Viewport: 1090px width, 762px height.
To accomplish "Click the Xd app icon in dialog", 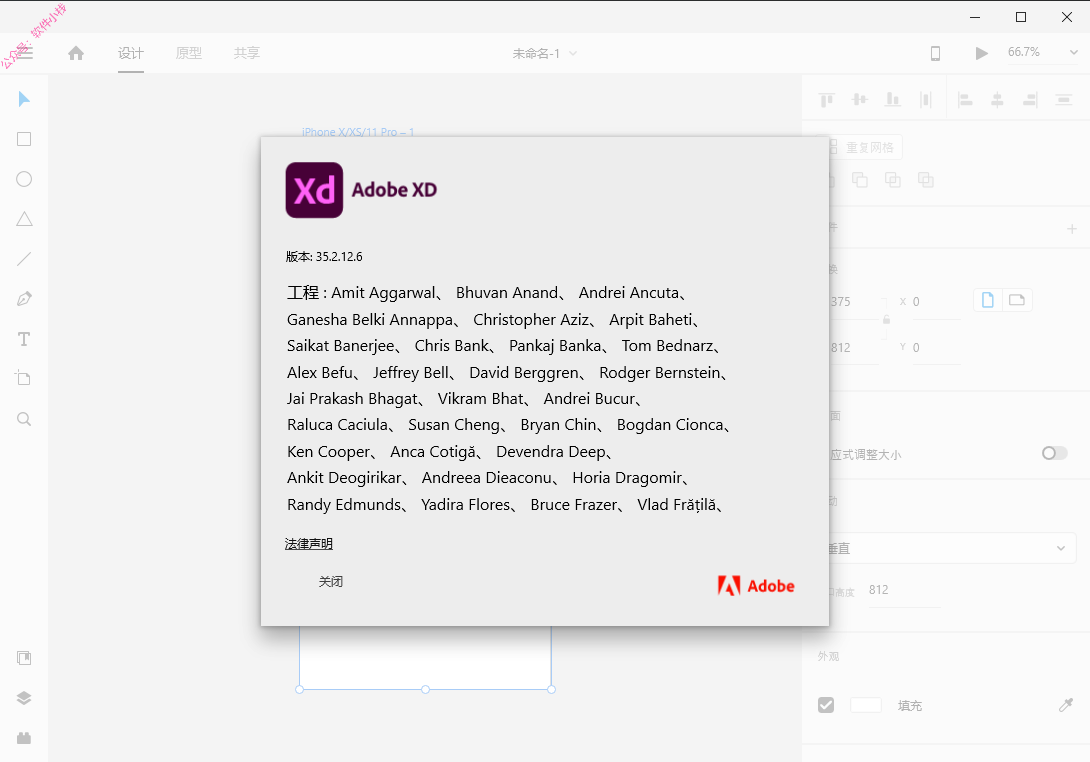I will point(314,190).
